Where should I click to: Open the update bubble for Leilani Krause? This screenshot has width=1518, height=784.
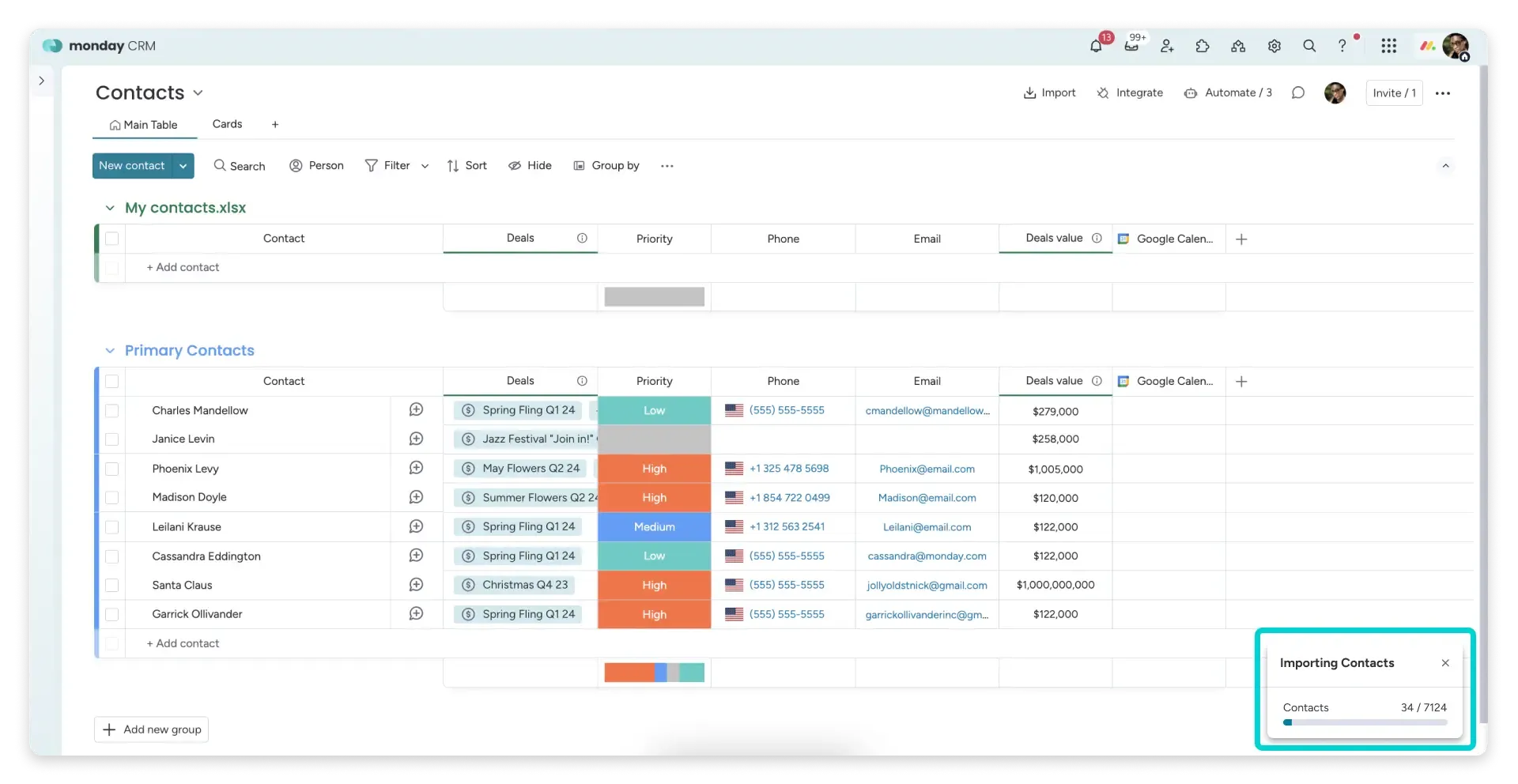416,526
